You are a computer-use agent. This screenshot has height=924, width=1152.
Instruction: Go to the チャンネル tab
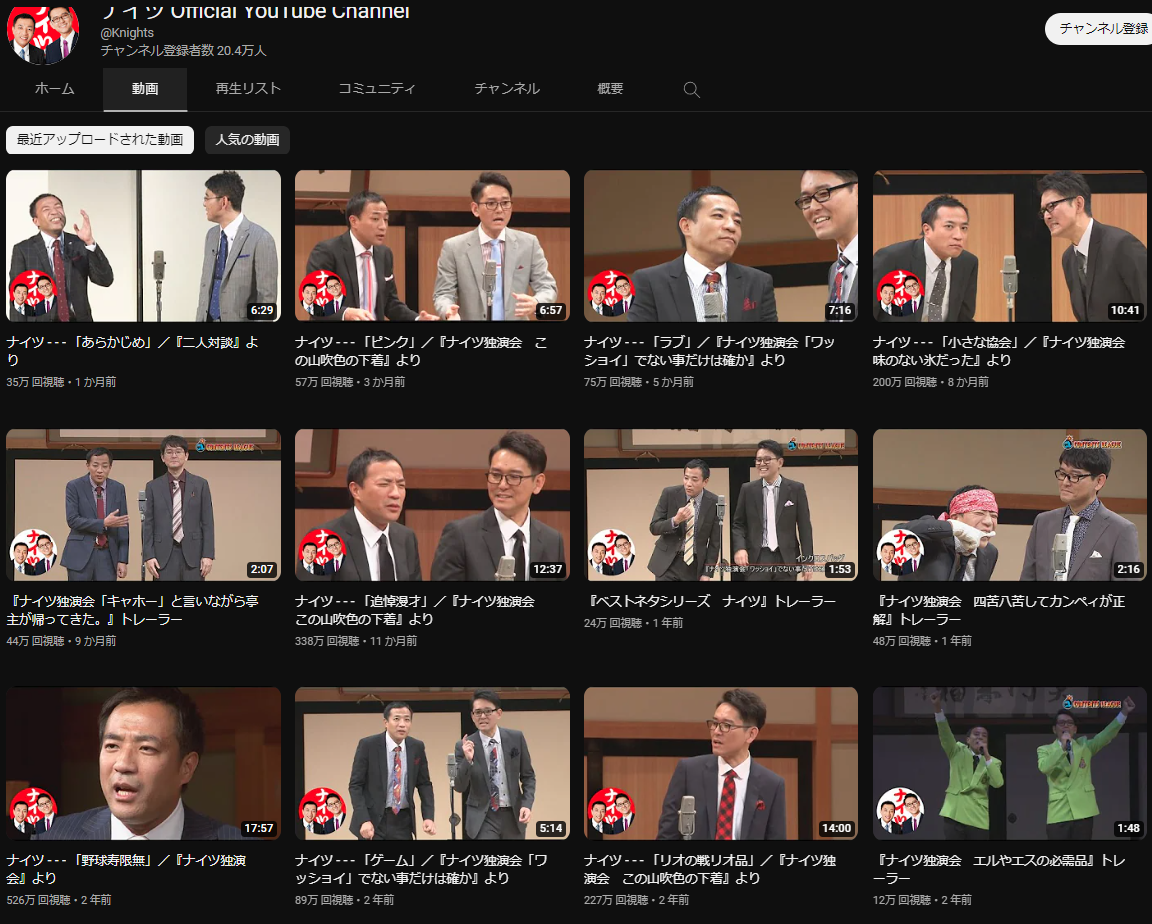(x=507, y=89)
